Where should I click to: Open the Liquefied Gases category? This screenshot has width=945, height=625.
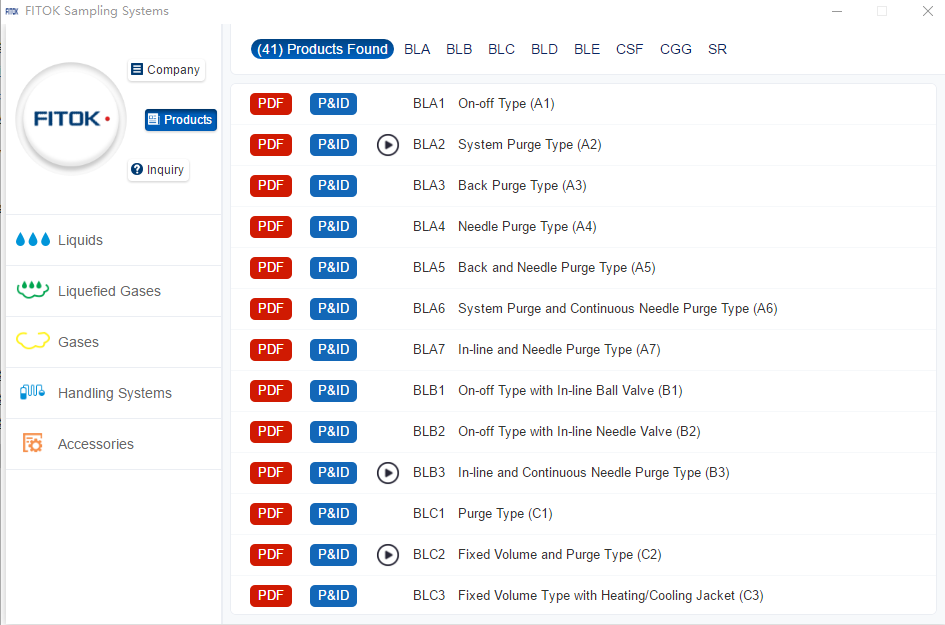point(108,291)
